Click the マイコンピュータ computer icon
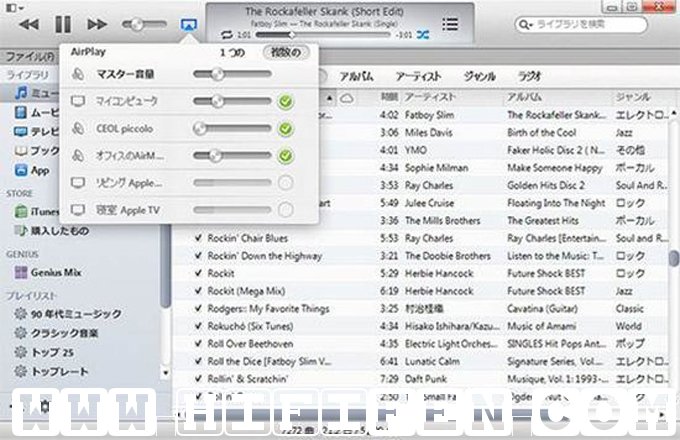Image resolution: width=680 pixels, height=440 pixels. point(78,101)
